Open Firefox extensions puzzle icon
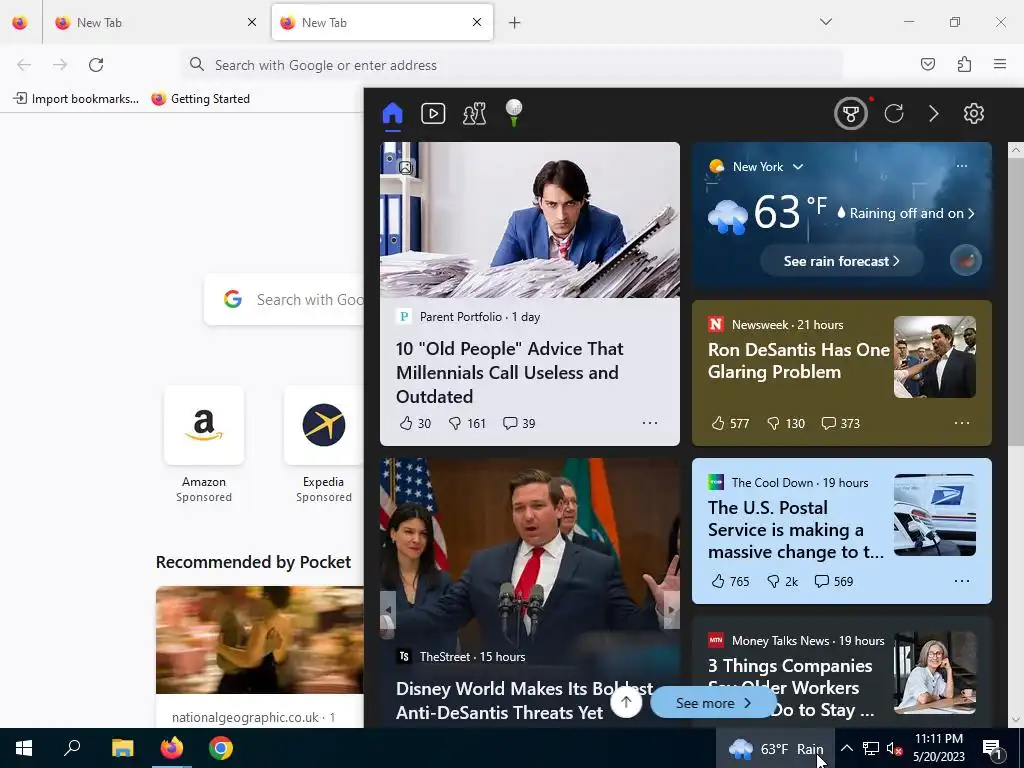Viewport: 1024px width, 768px height. click(964, 64)
